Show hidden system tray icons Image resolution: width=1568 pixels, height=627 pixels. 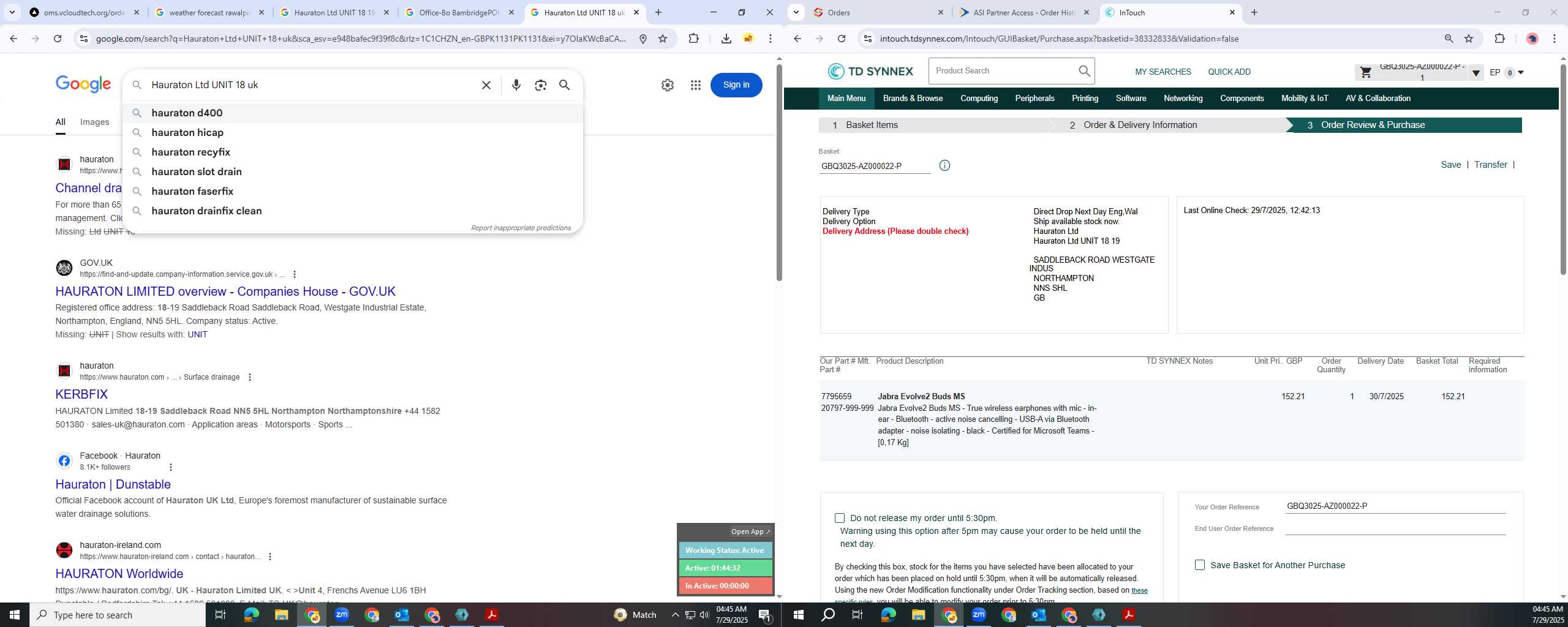pyautogui.click(x=675, y=615)
